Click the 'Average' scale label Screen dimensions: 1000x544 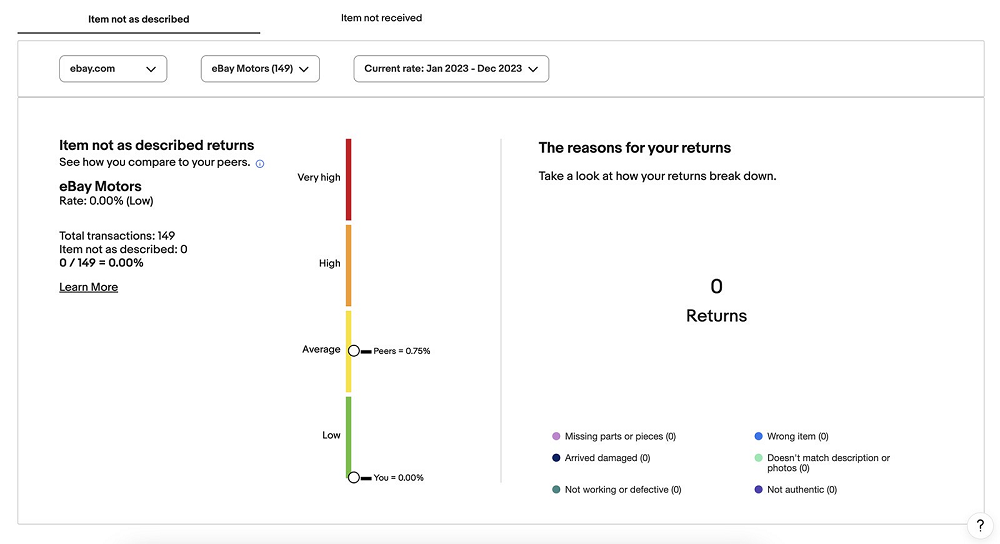click(x=321, y=349)
